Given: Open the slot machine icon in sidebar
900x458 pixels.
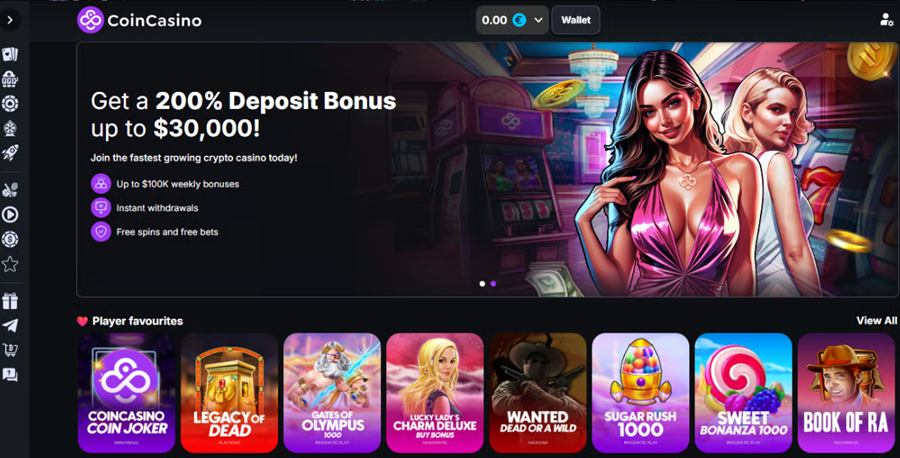Looking at the screenshot, I should pyautogui.click(x=10, y=79).
